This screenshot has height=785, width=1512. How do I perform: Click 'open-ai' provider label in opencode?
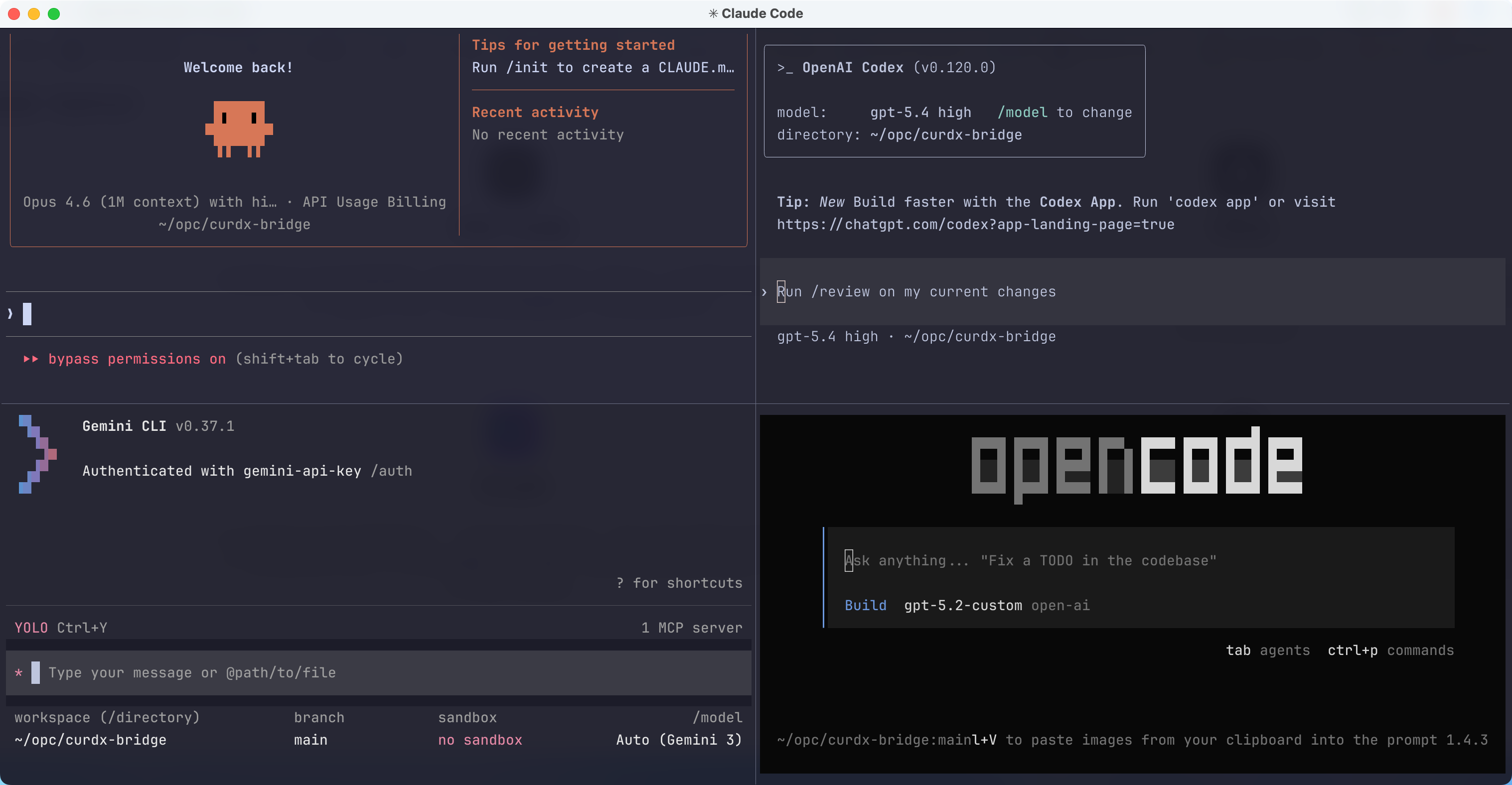[x=1060, y=606]
